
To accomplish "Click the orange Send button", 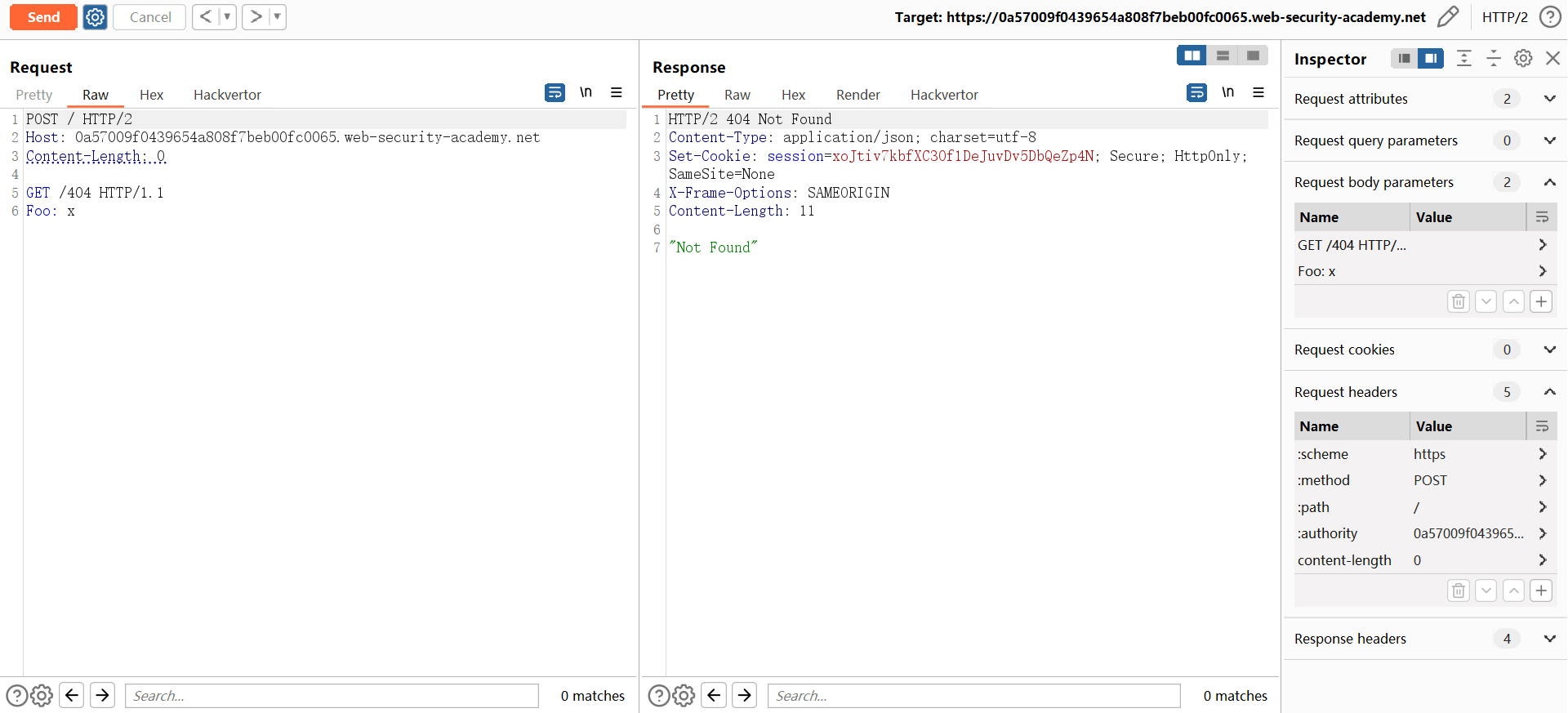I will (43, 17).
